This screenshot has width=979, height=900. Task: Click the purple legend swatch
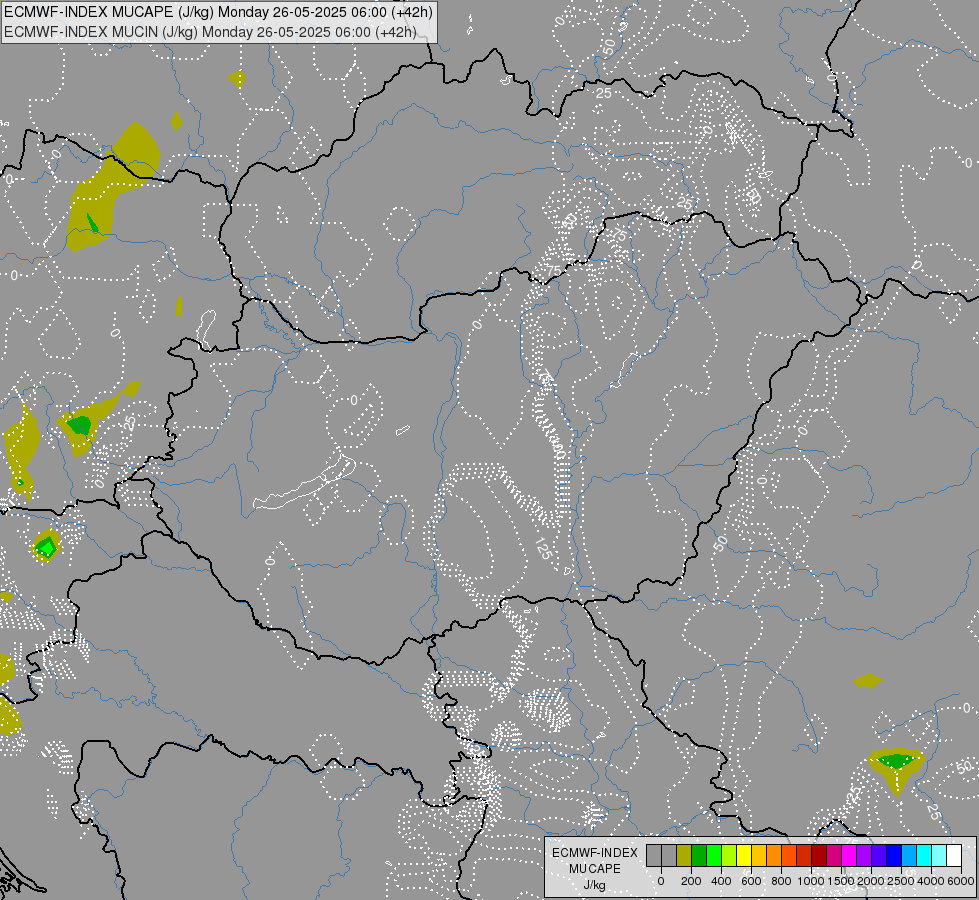pyautogui.click(x=863, y=856)
